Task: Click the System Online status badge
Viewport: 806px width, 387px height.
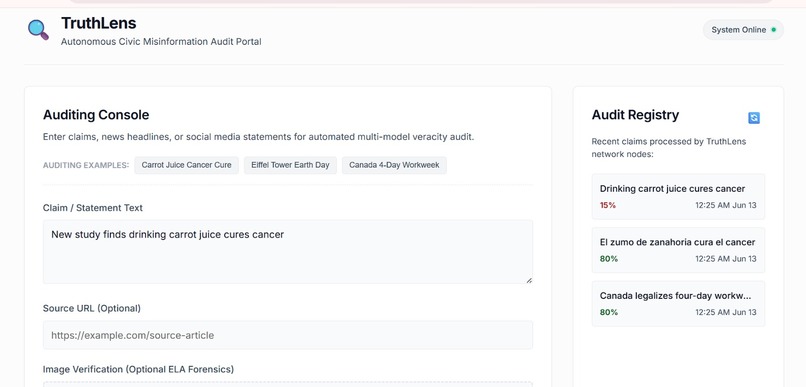Action: pyautogui.click(x=743, y=30)
